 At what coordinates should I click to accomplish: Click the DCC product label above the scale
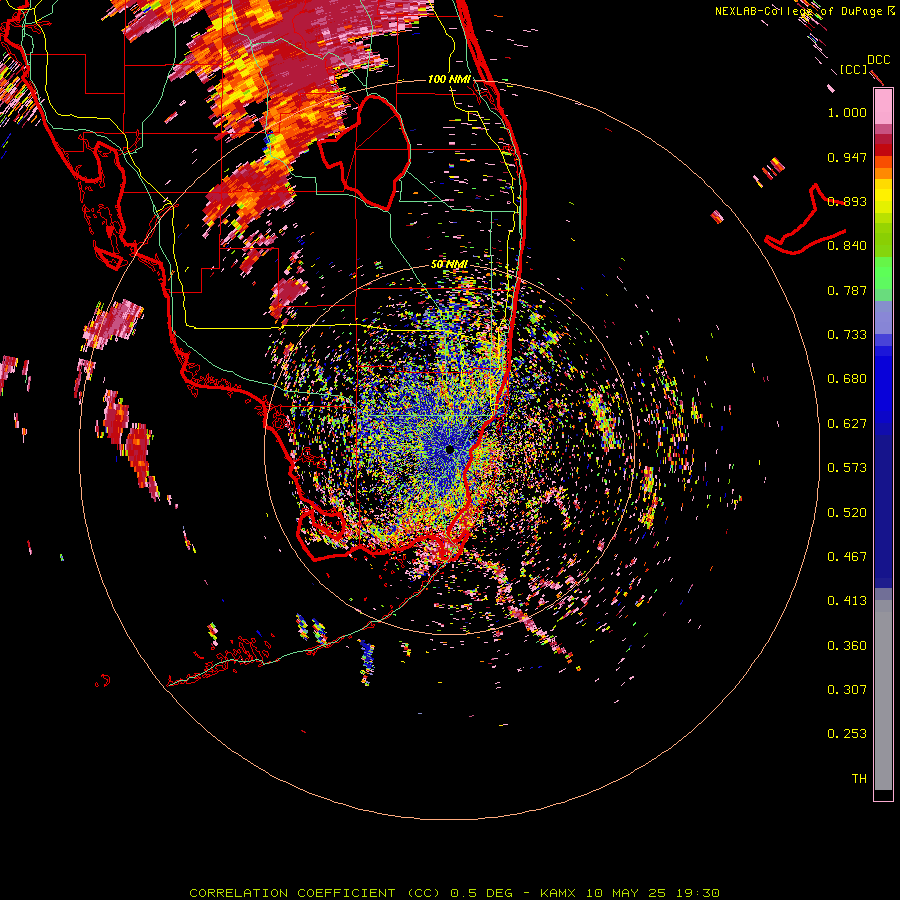(x=879, y=60)
